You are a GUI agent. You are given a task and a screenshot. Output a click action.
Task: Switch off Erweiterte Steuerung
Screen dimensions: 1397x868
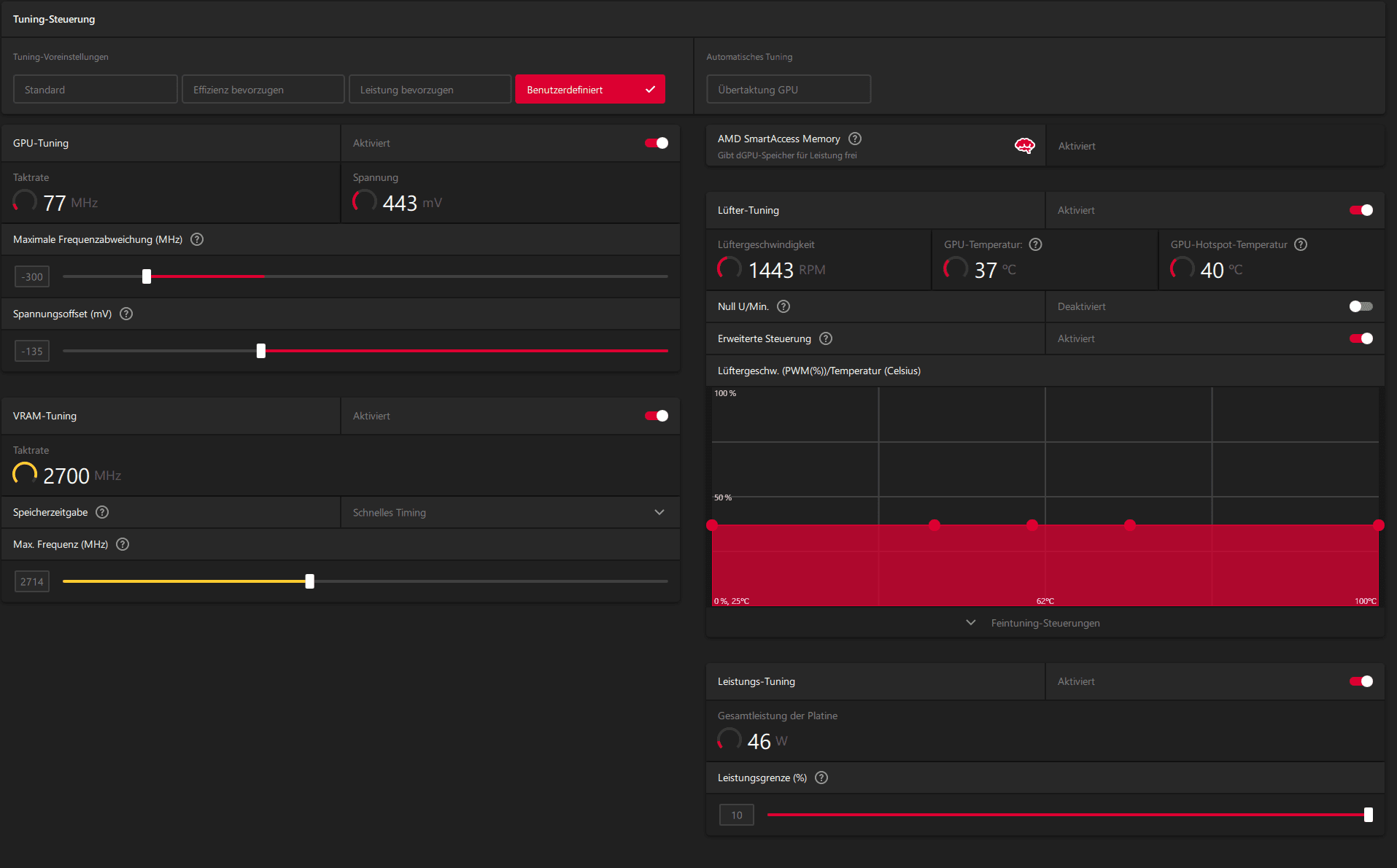point(1361,338)
